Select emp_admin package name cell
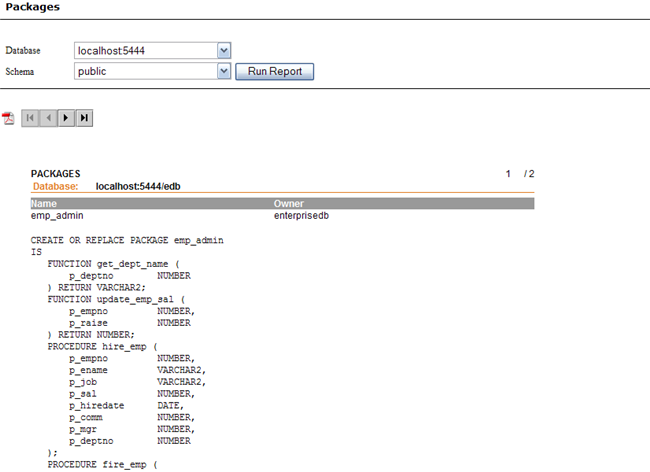Image resolution: width=650 pixels, height=472 pixels. [57, 215]
